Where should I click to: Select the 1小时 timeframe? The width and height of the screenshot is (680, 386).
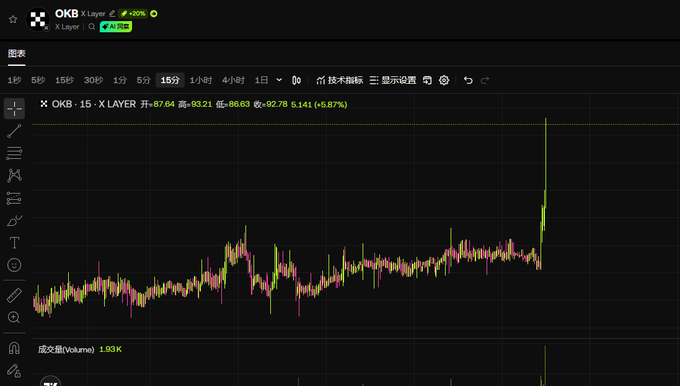tap(201, 80)
